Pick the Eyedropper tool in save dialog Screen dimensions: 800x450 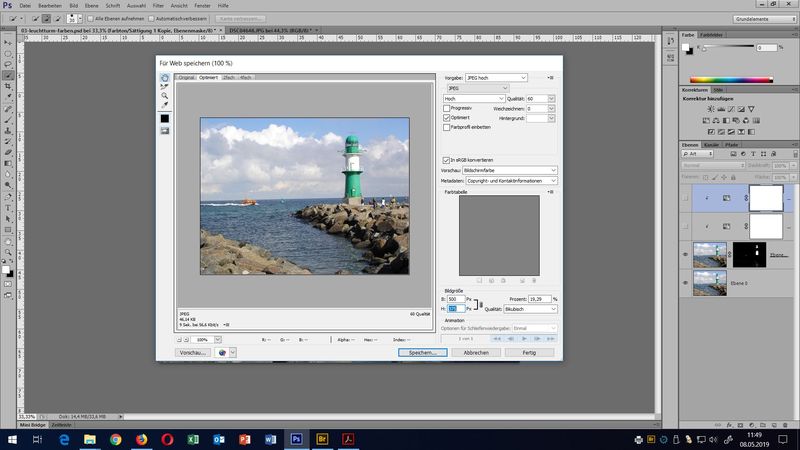(x=165, y=105)
